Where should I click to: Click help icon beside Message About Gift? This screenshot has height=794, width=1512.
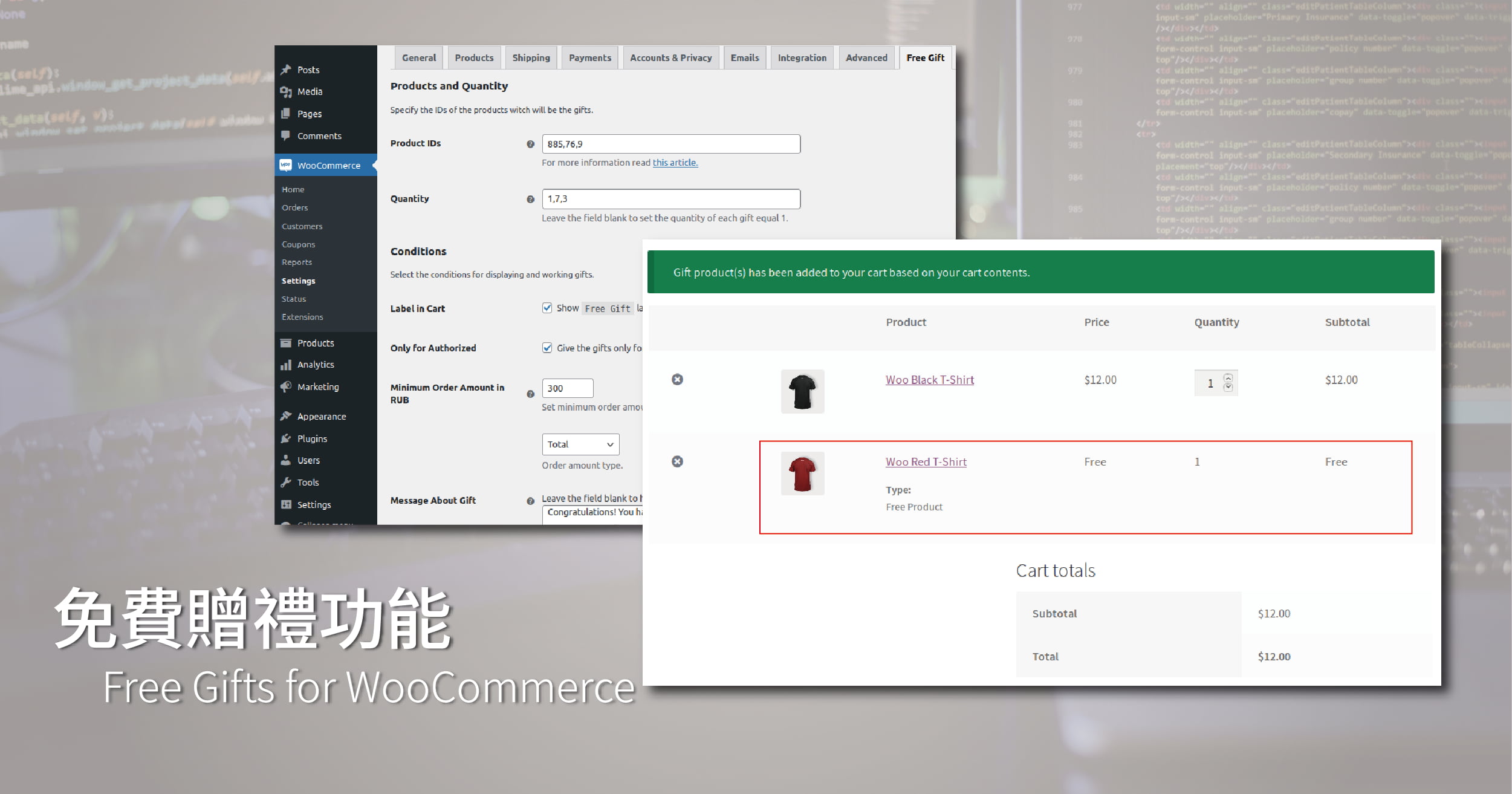click(530, 501)
